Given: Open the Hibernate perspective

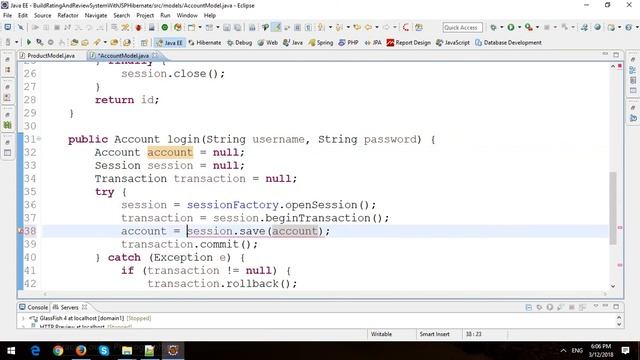Looking at the screenshot, I should click(x=204, y=42).
